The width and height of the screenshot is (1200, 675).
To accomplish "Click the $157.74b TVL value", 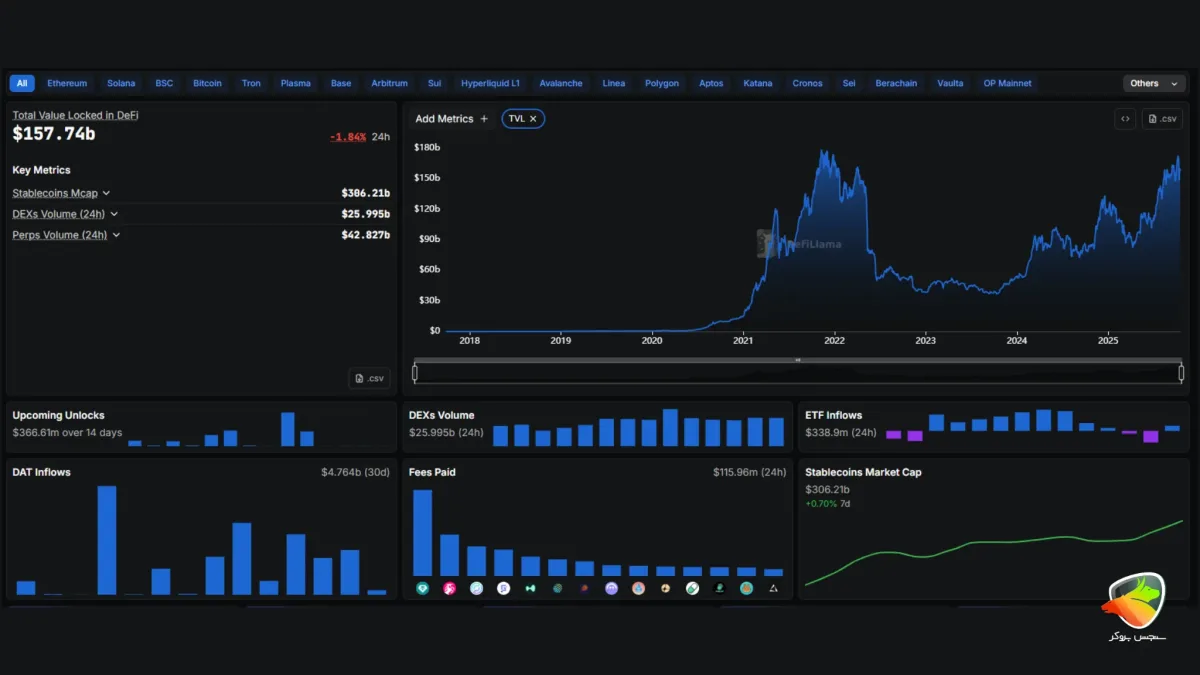I will point(54,134).
